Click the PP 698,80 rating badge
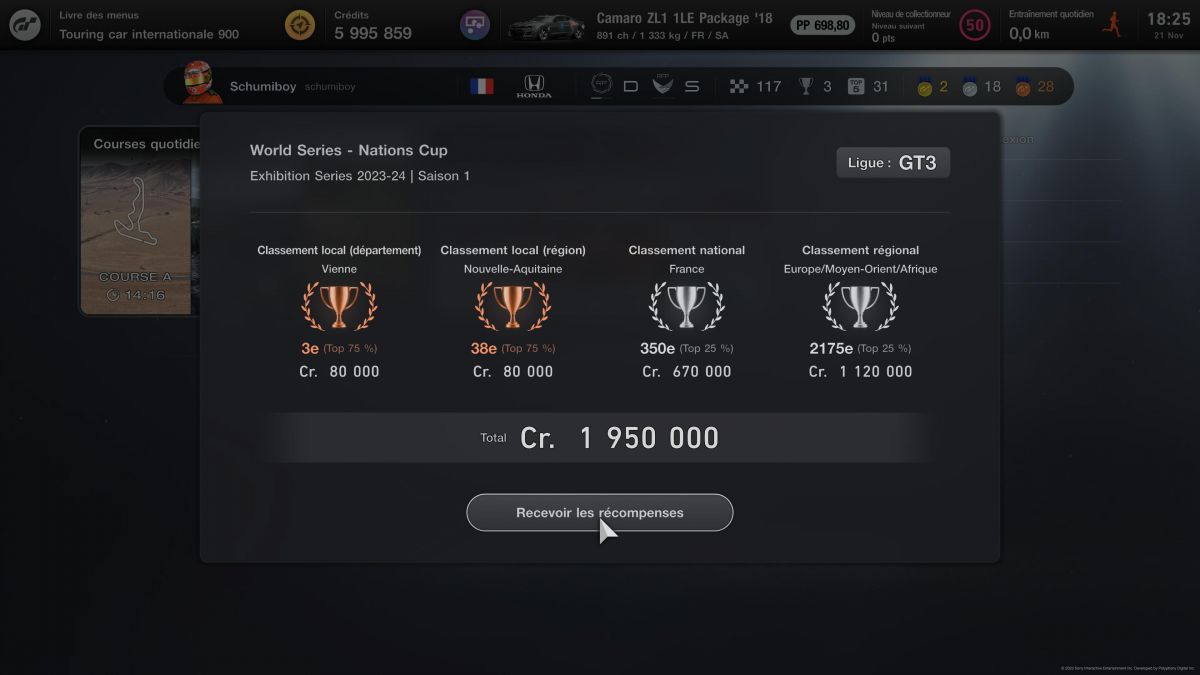 click(x=823, y=25)
